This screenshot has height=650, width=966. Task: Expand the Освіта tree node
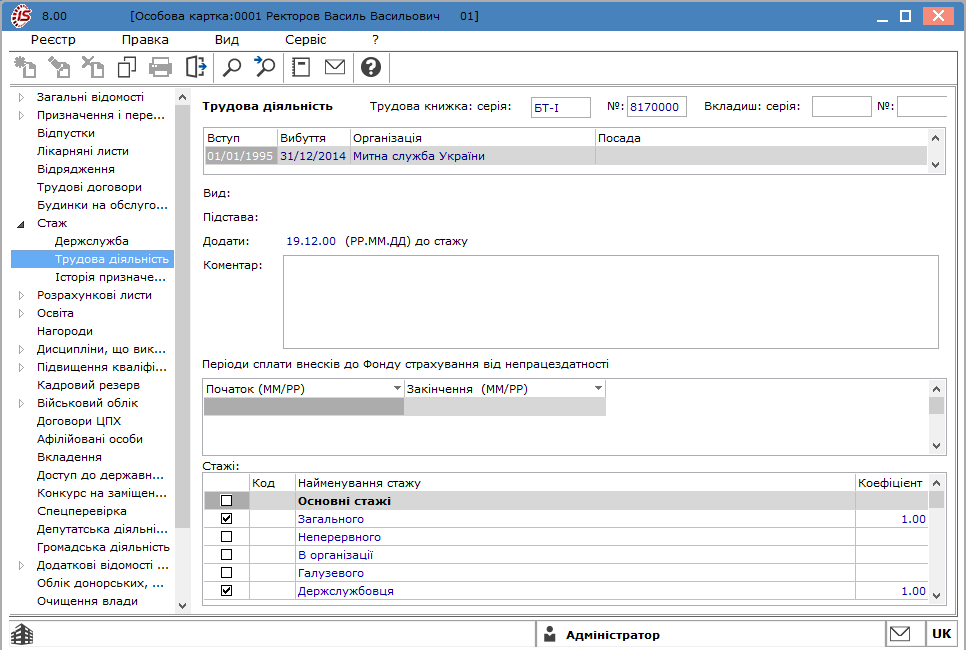(22, 313)
